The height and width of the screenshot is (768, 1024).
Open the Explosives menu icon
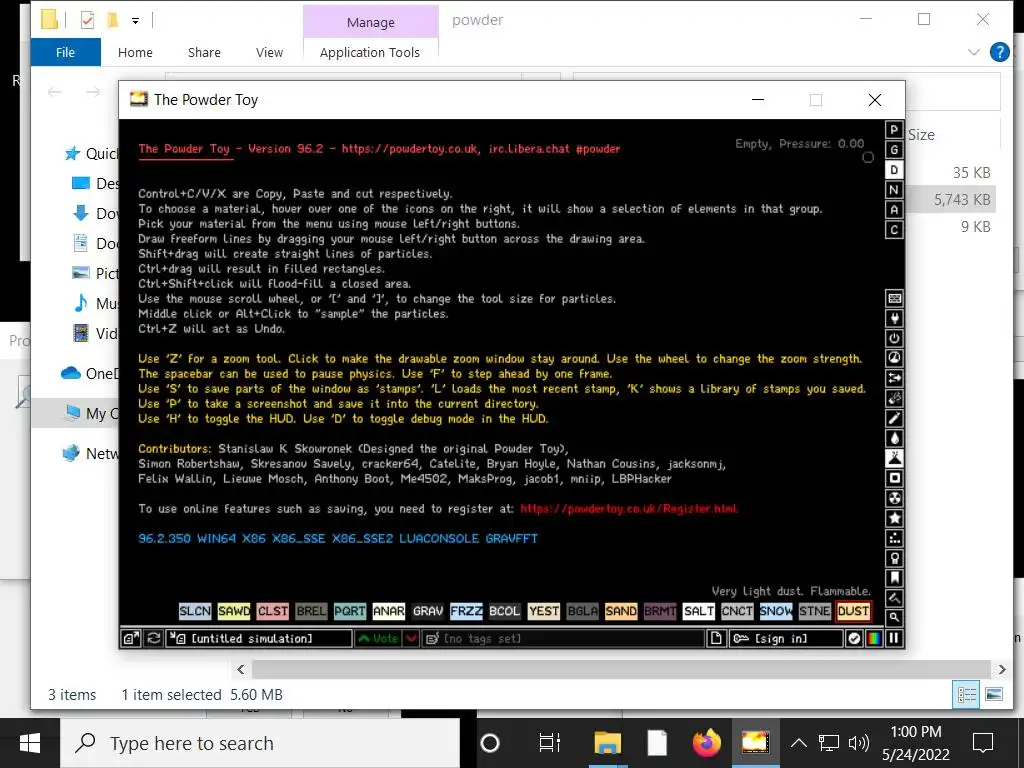pyautogui.click(x=894, y=398)
